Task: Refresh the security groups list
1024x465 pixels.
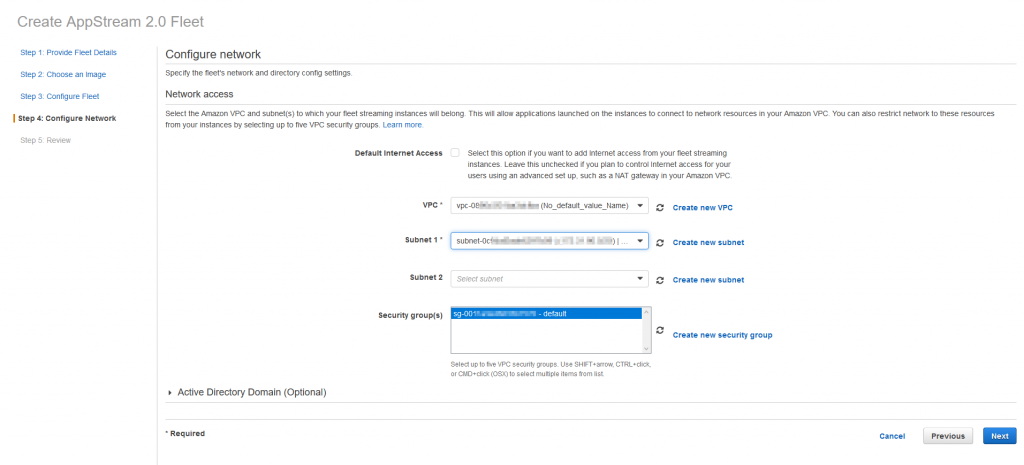Action: [660, 330]
